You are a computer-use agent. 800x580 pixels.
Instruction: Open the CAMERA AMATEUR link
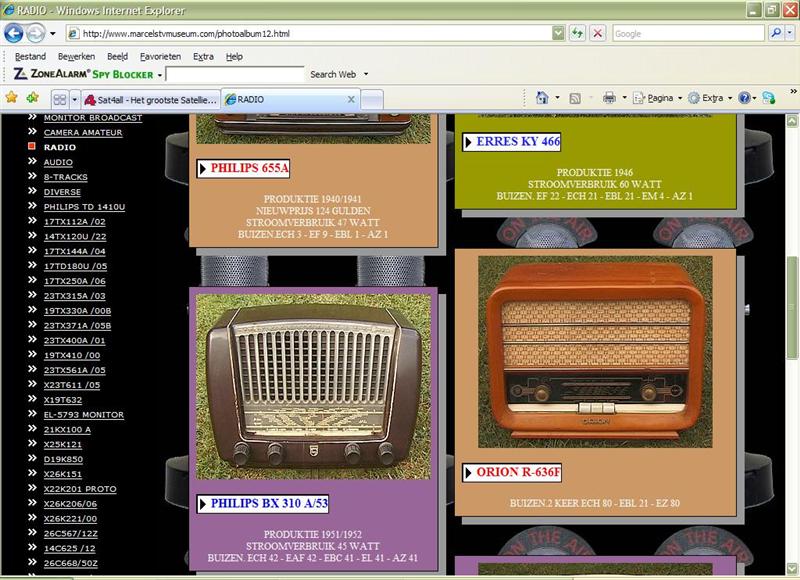(83, 133)
